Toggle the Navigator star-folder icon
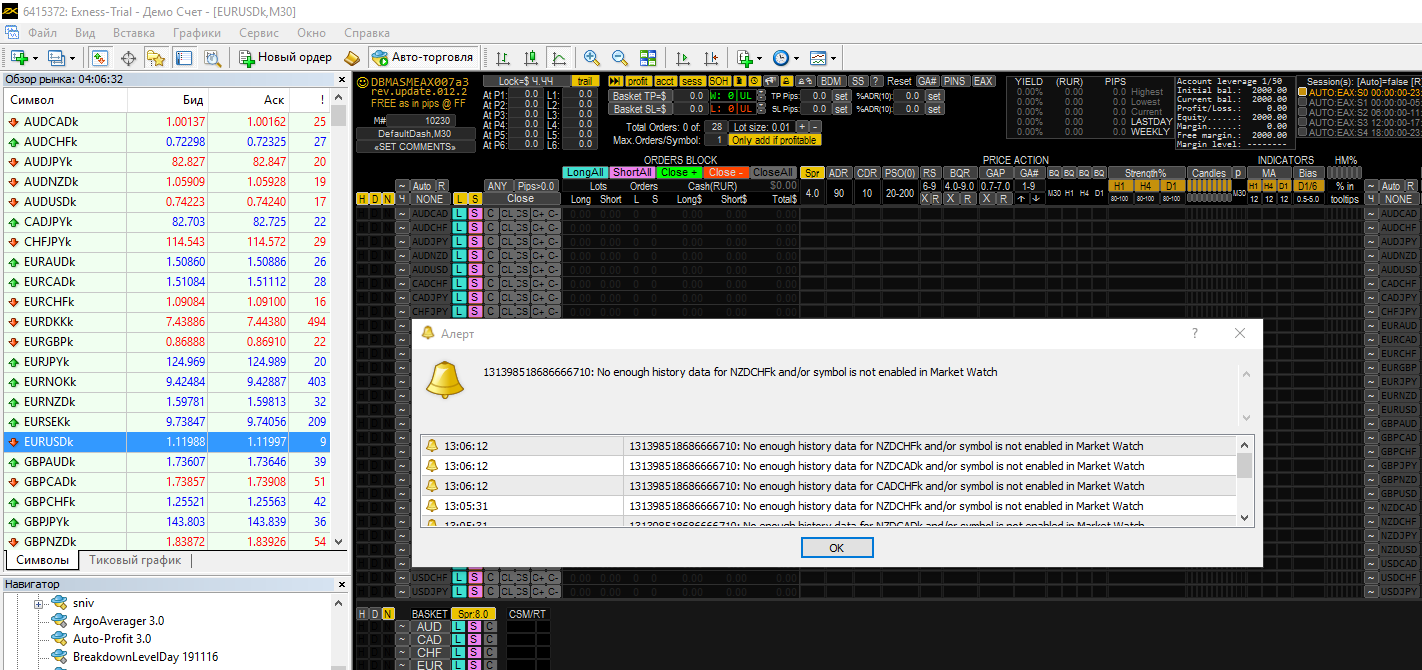 pos(155,57)
